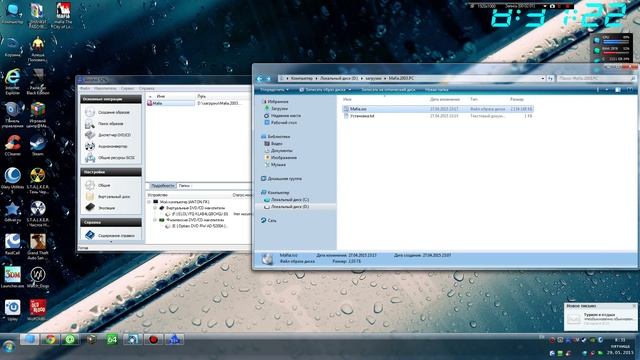
Task: Open Записать образ диска dropdown
Action: coord(325,89)
